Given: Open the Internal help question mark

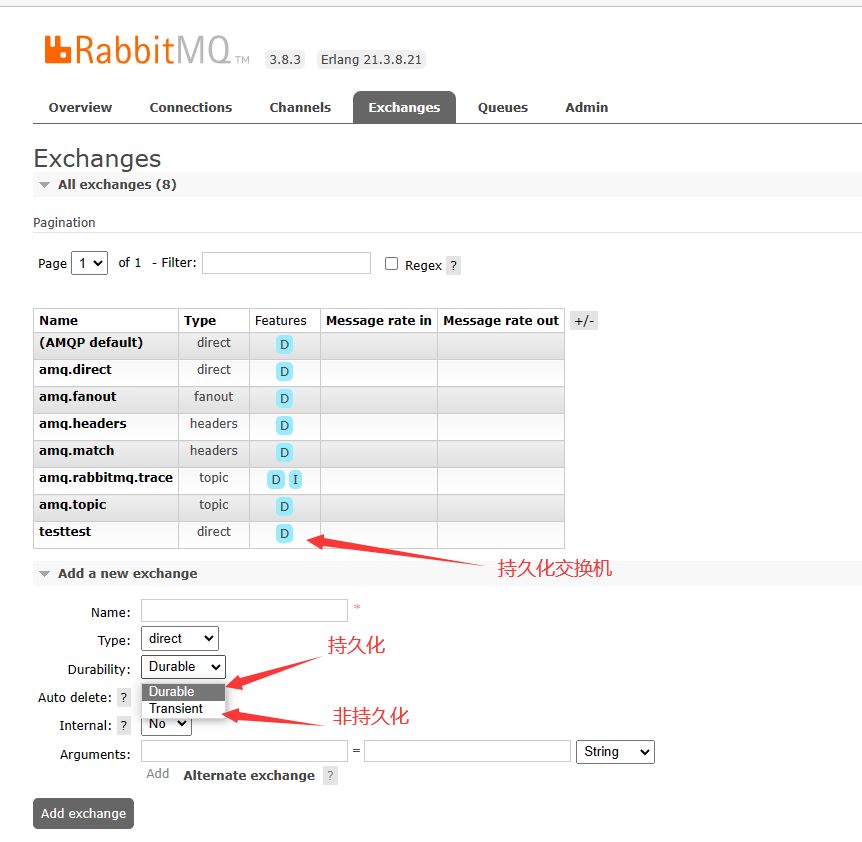Looking at the screenshot, I should 124,725.
